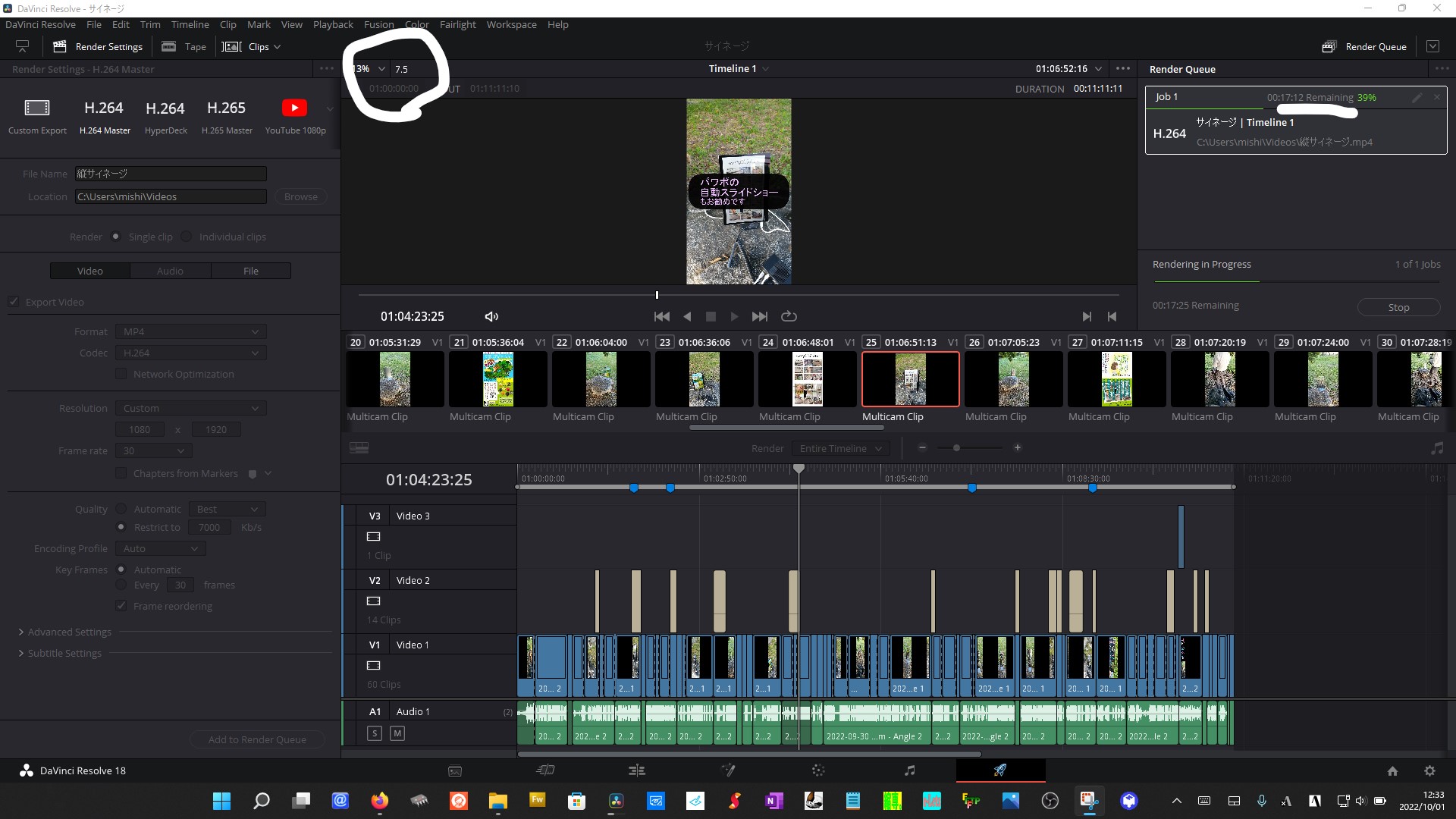Click the timeline zoom slider handle
Image resolution: width=1456 pixels, height=819 pixels.
956,448
